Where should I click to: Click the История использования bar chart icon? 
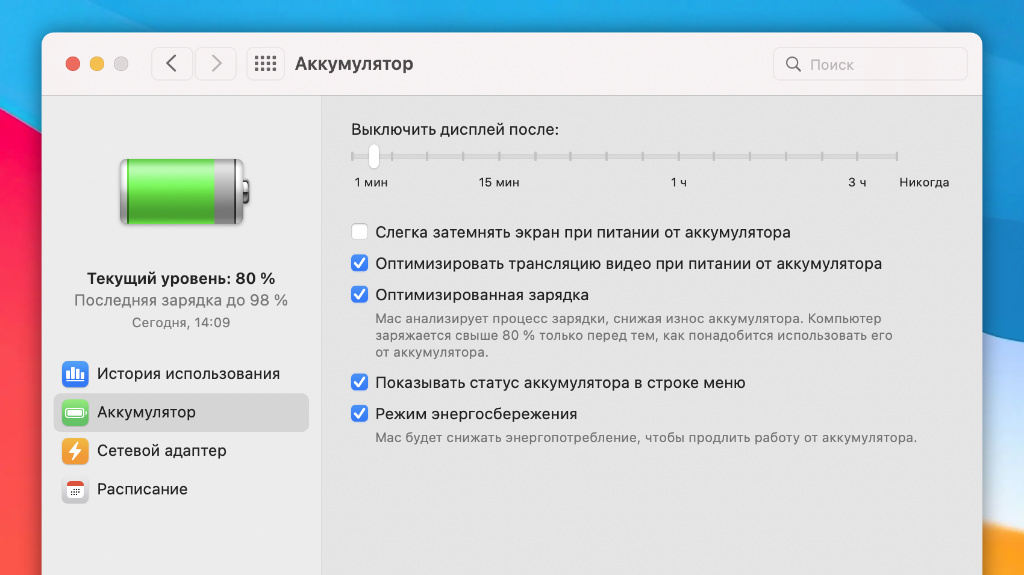click(75, 374)
